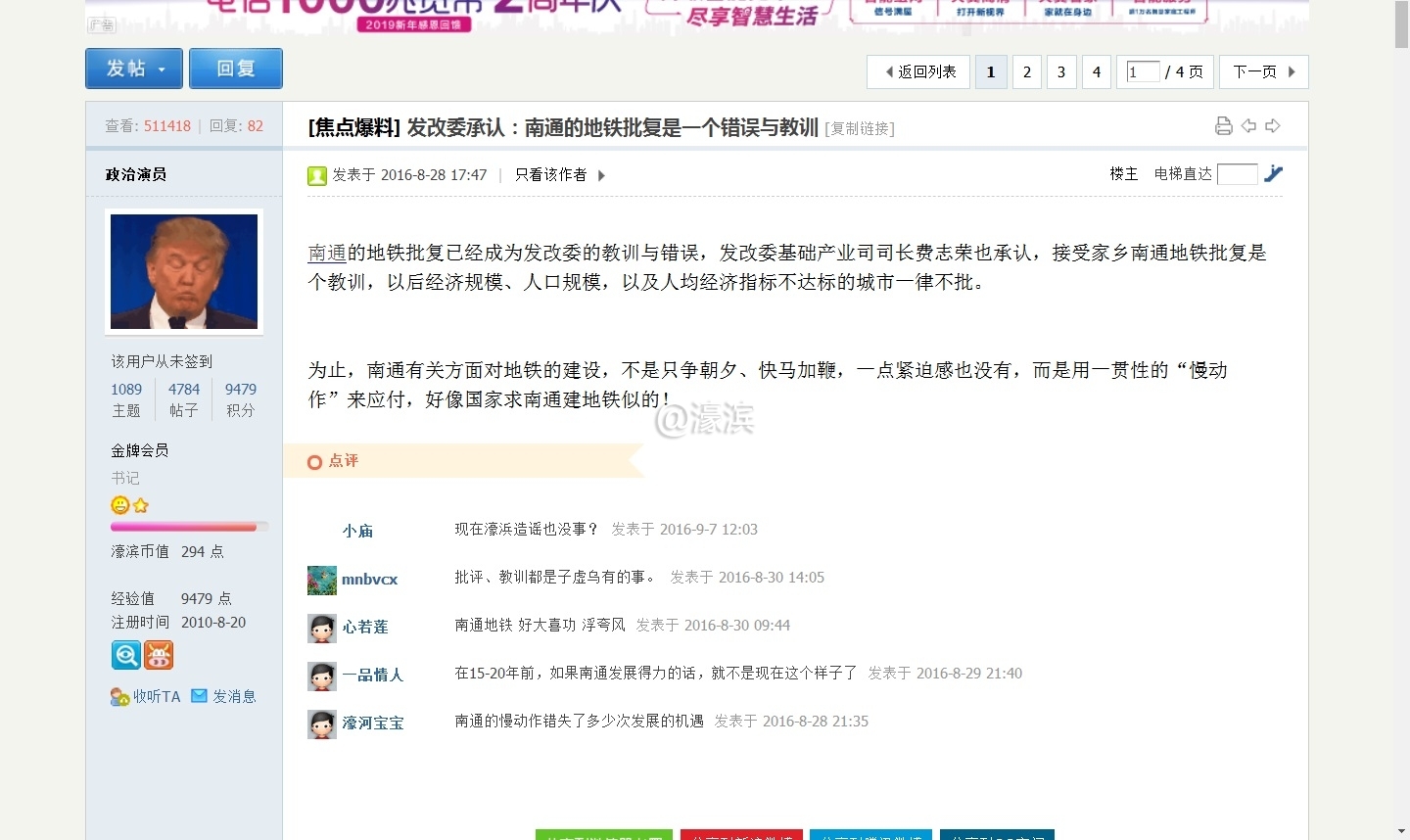Click 下一页 to go to next page
The image size is (1410, 840).
coord(1263,71)
